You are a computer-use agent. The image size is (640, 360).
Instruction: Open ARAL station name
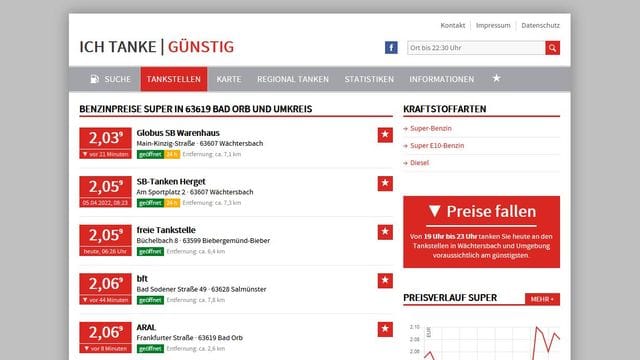[146, 327]
